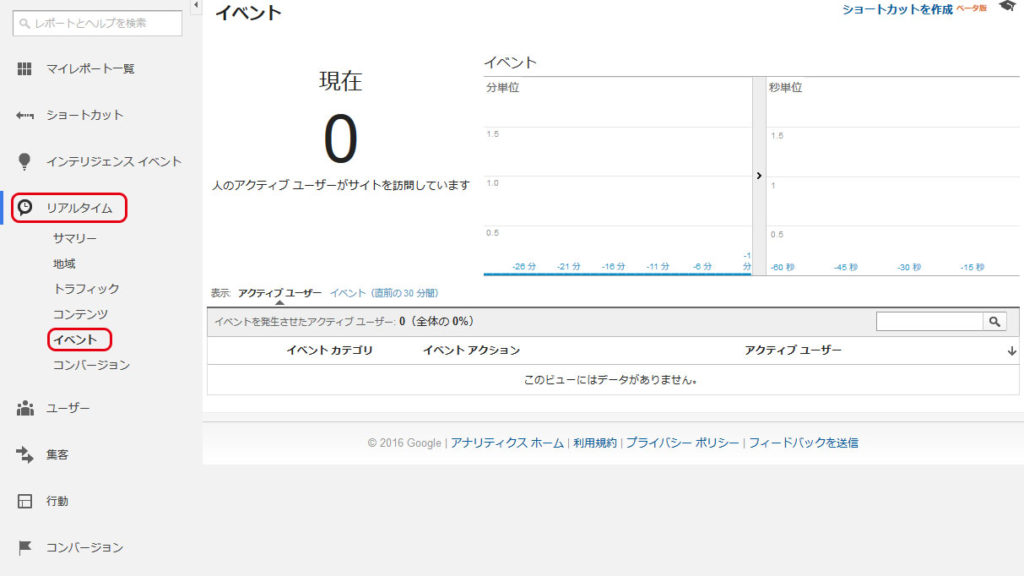Image resolution: width=1024 pixels, height=576 pixels.
Task: Click ショートカットを作成 link
Action: pyautogui.click(x=897, y=9)
